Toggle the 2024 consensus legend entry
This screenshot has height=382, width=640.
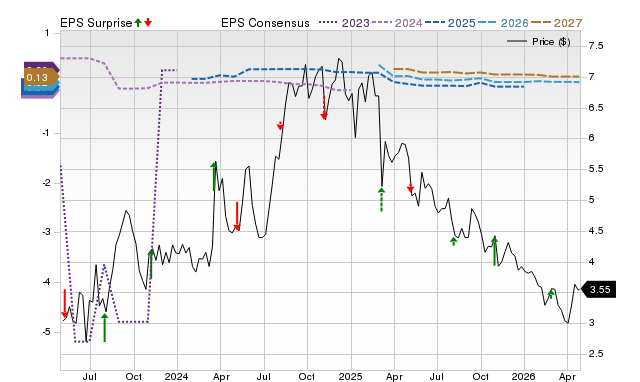click(x=397, y=23)
